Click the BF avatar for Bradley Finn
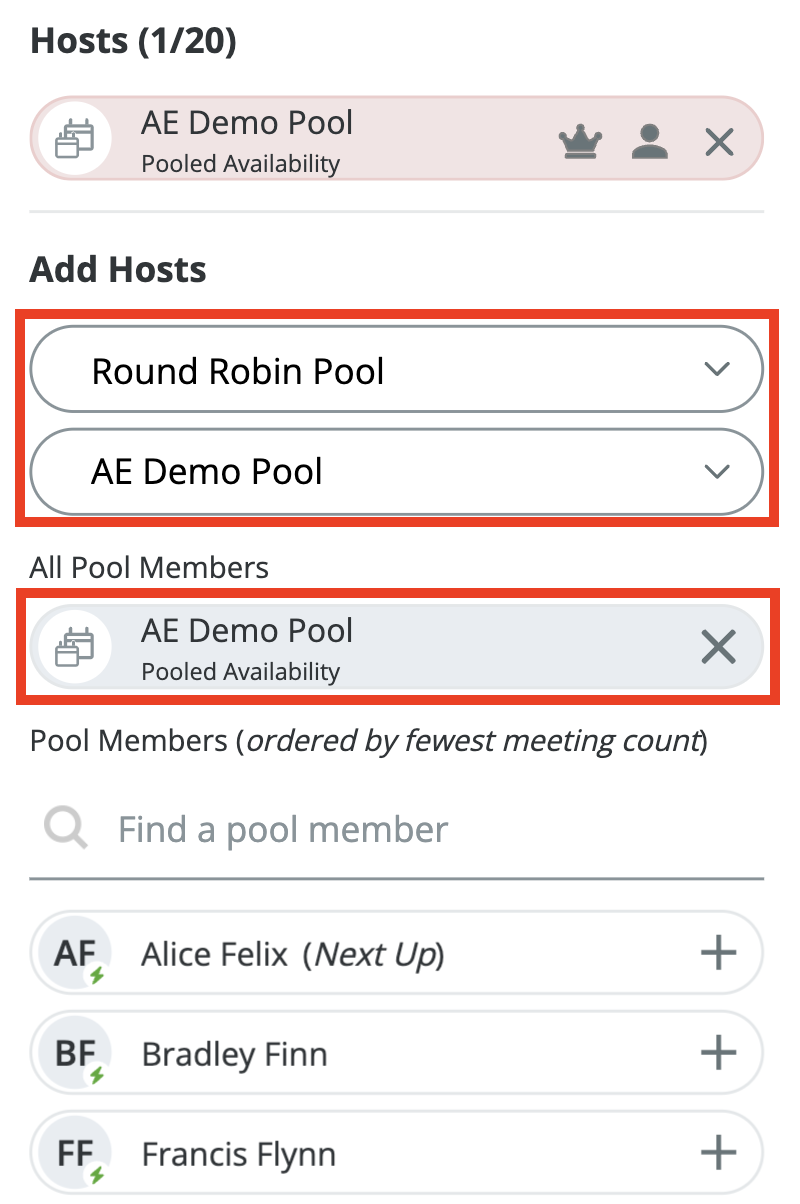This screenshot has height=1204, width=800. point(75,1053)
